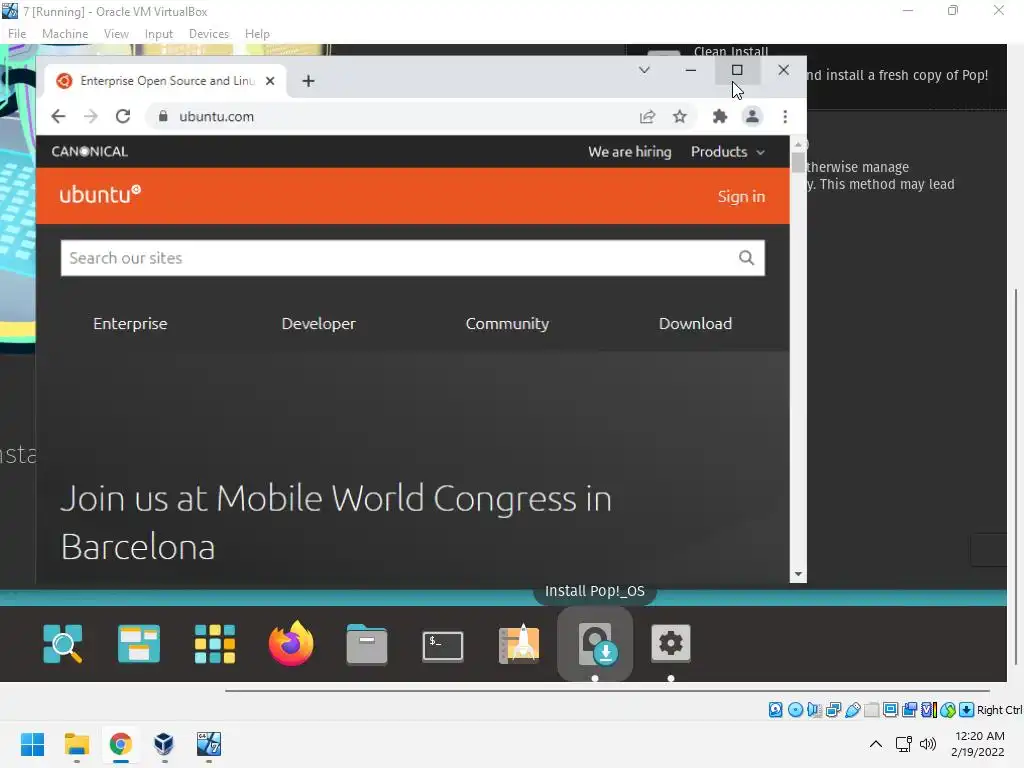Follow the We are hiring link
Viewport: 1024px width, 768px height.
click(630, 152)
